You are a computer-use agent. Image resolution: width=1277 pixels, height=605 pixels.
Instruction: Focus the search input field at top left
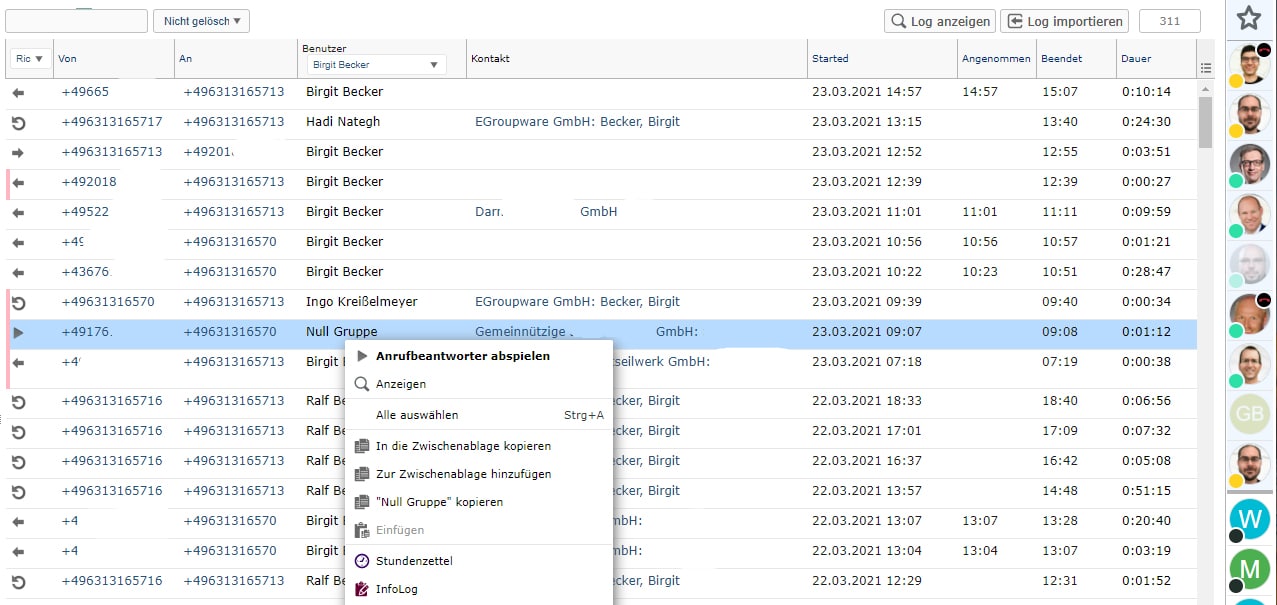point(76,21)
